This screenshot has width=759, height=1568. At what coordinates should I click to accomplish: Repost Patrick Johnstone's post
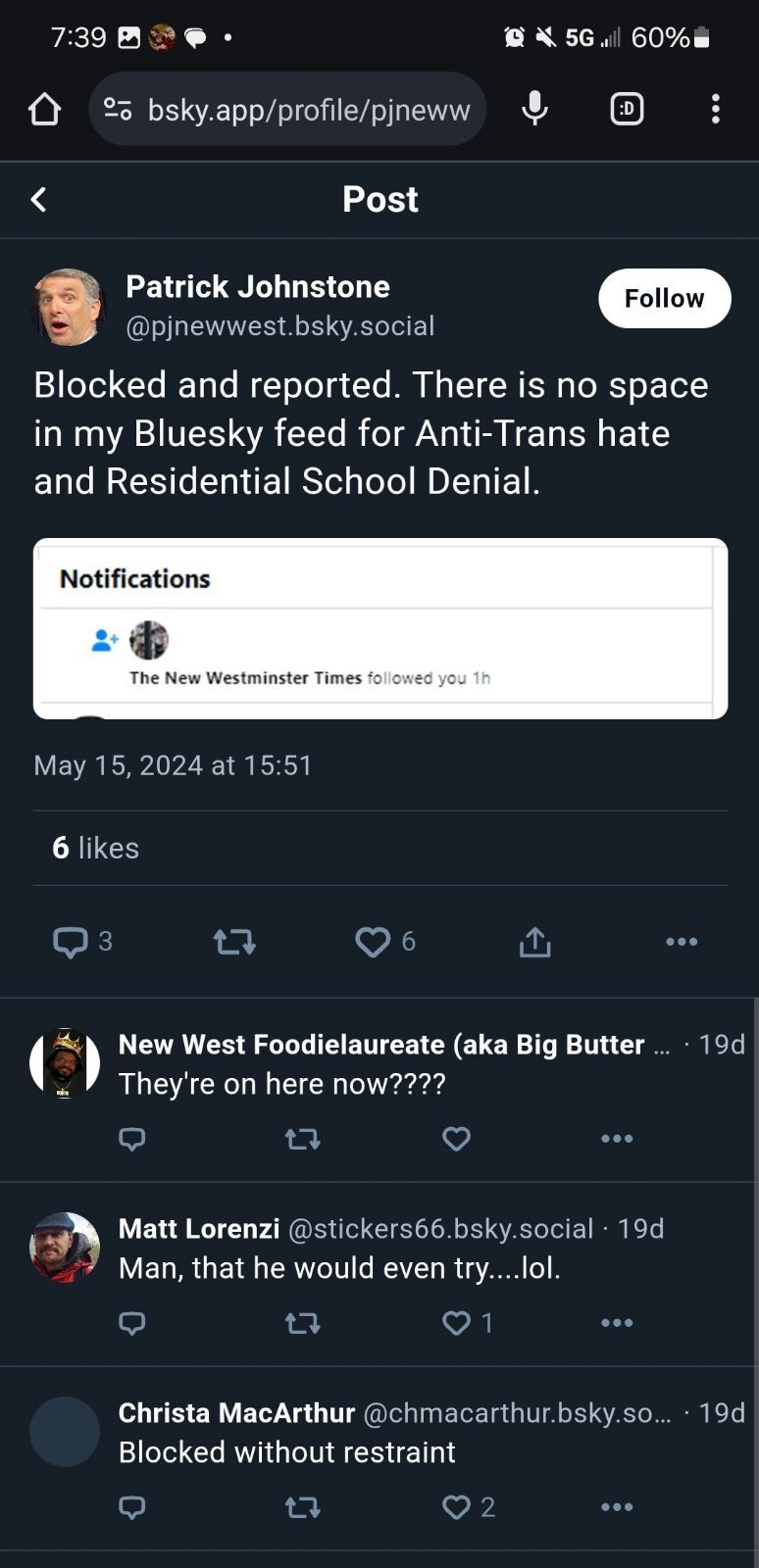pos(232,942)
